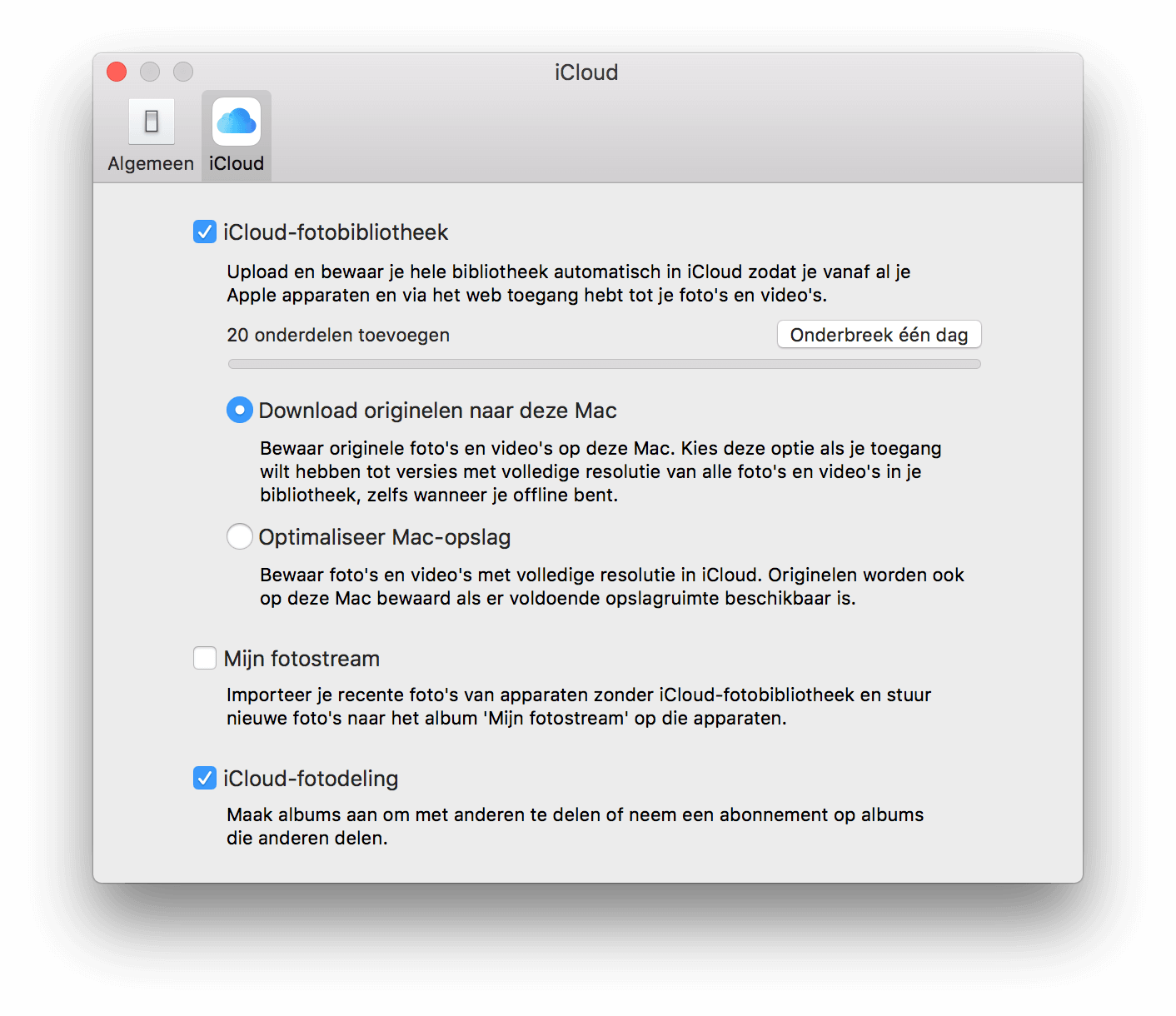Click the upload progress bar

pos(605,364)
